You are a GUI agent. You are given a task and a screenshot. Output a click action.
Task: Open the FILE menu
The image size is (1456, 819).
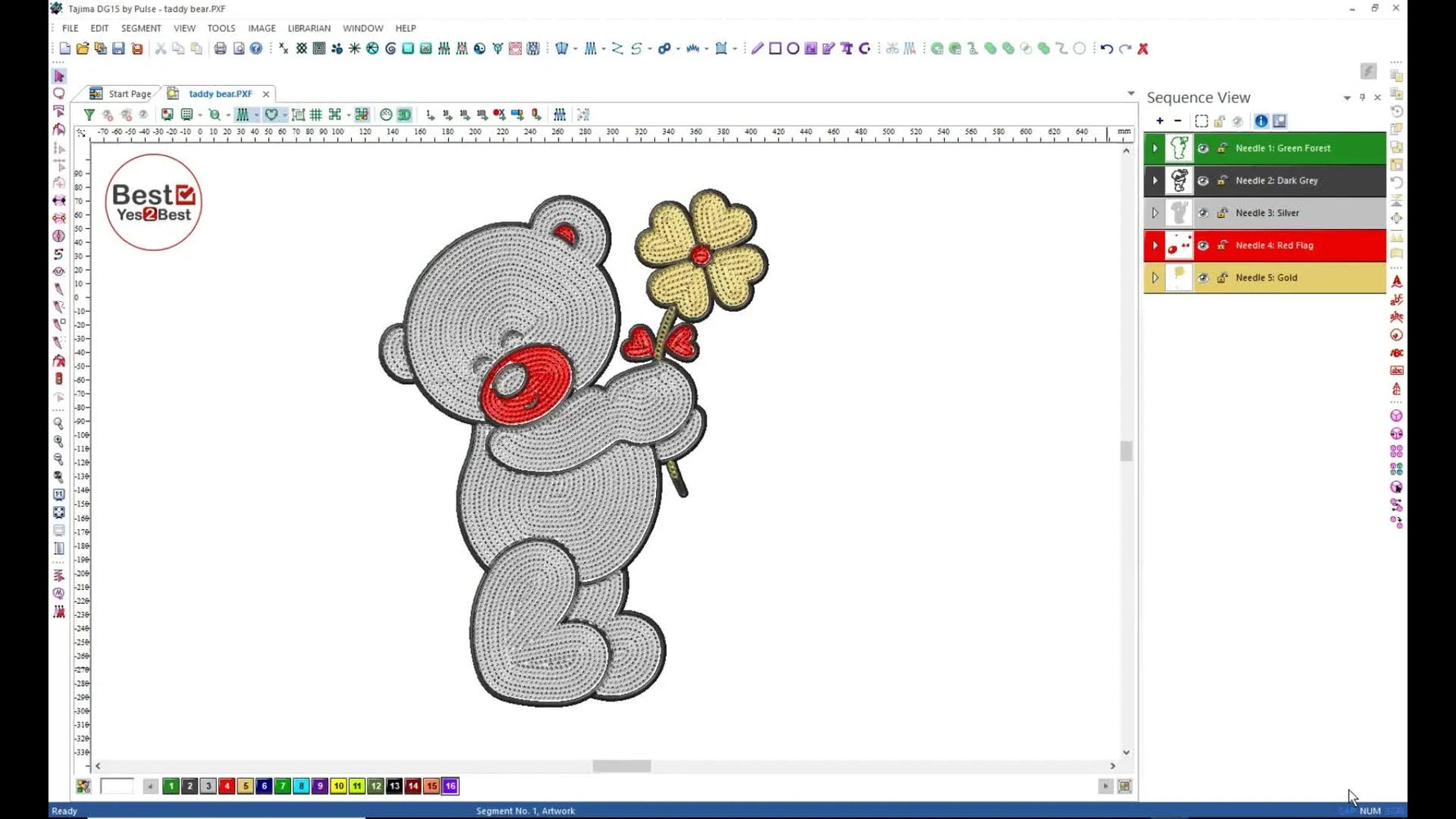pos(70,28)
